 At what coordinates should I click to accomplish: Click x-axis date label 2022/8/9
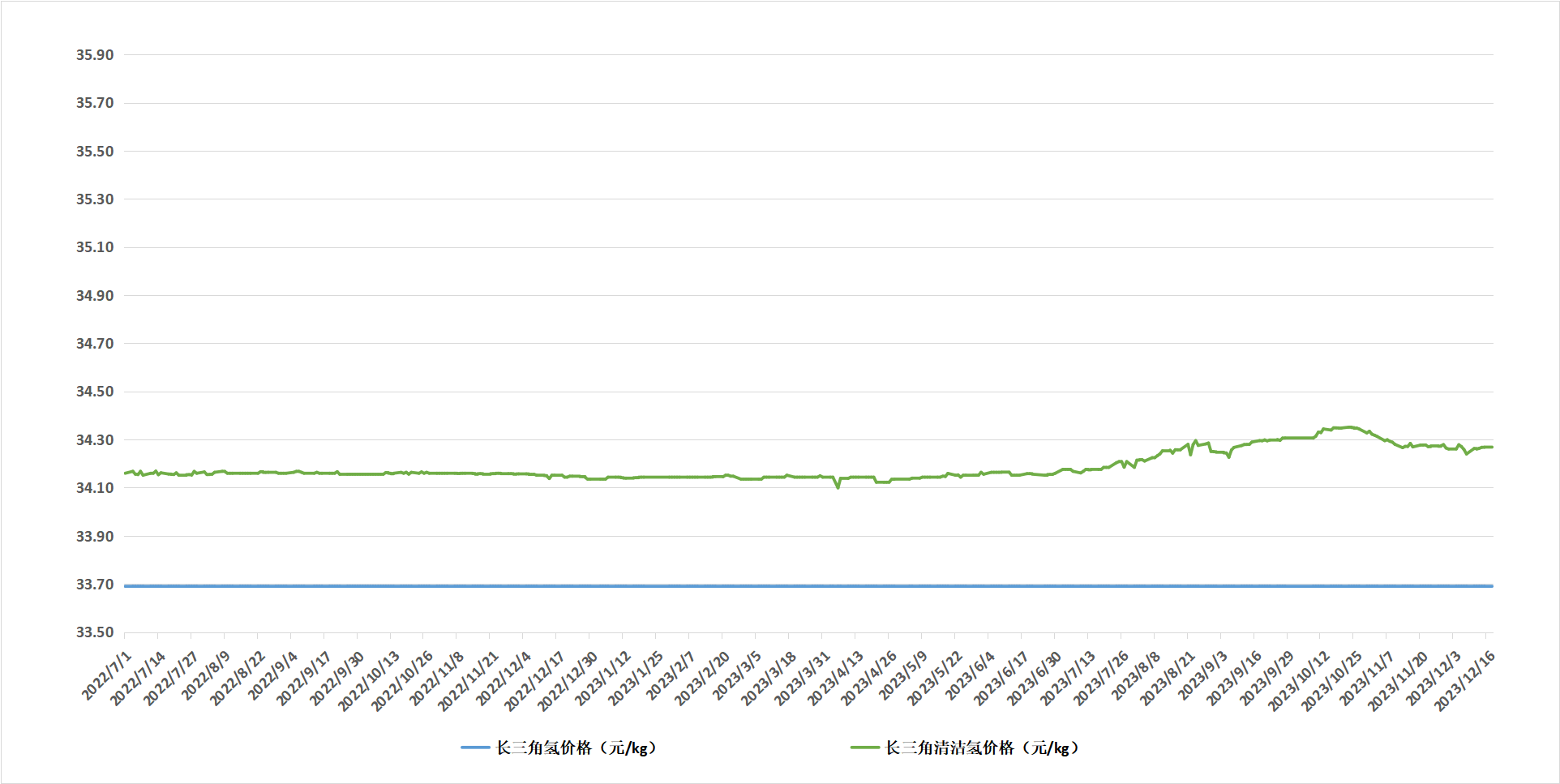click(x=207, y=674)
